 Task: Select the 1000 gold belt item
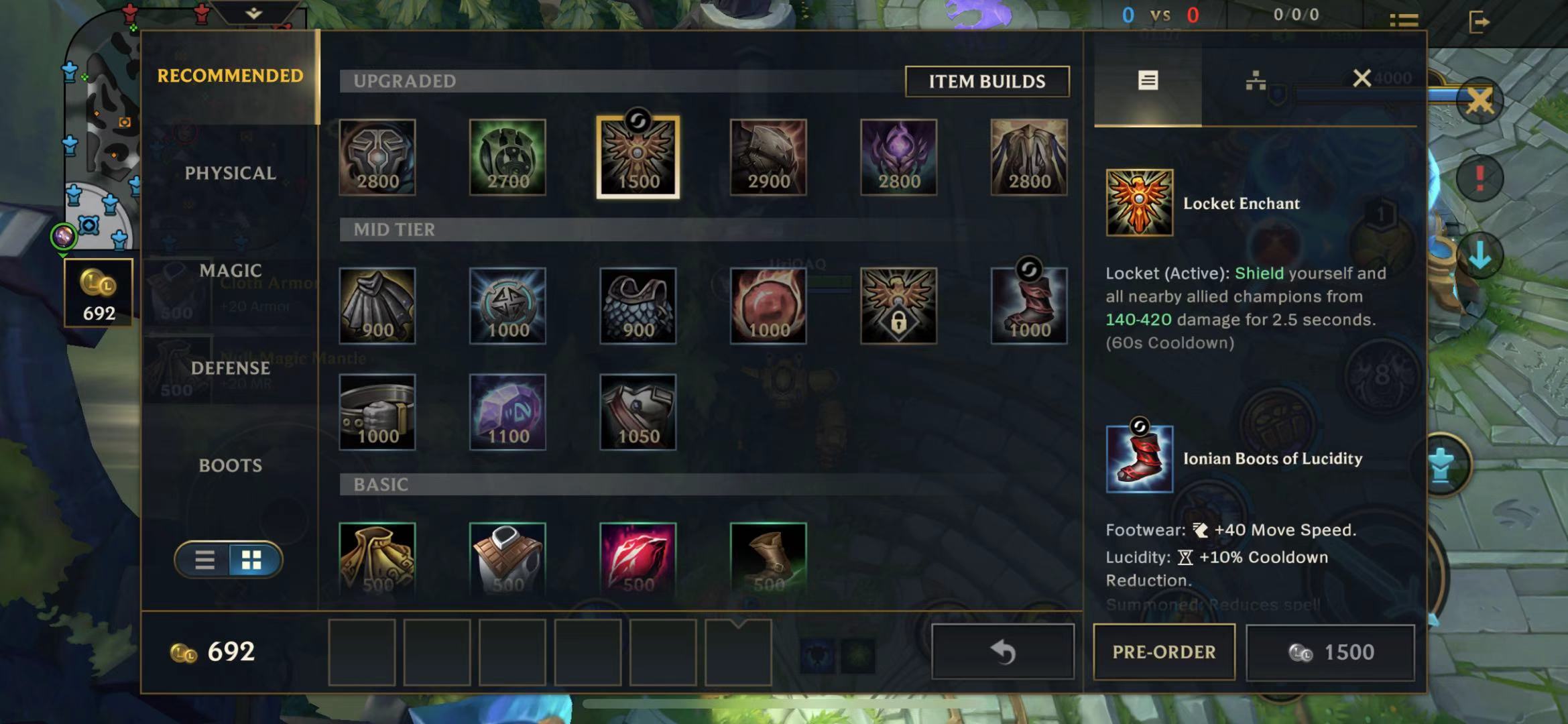(x=377, y=412)
